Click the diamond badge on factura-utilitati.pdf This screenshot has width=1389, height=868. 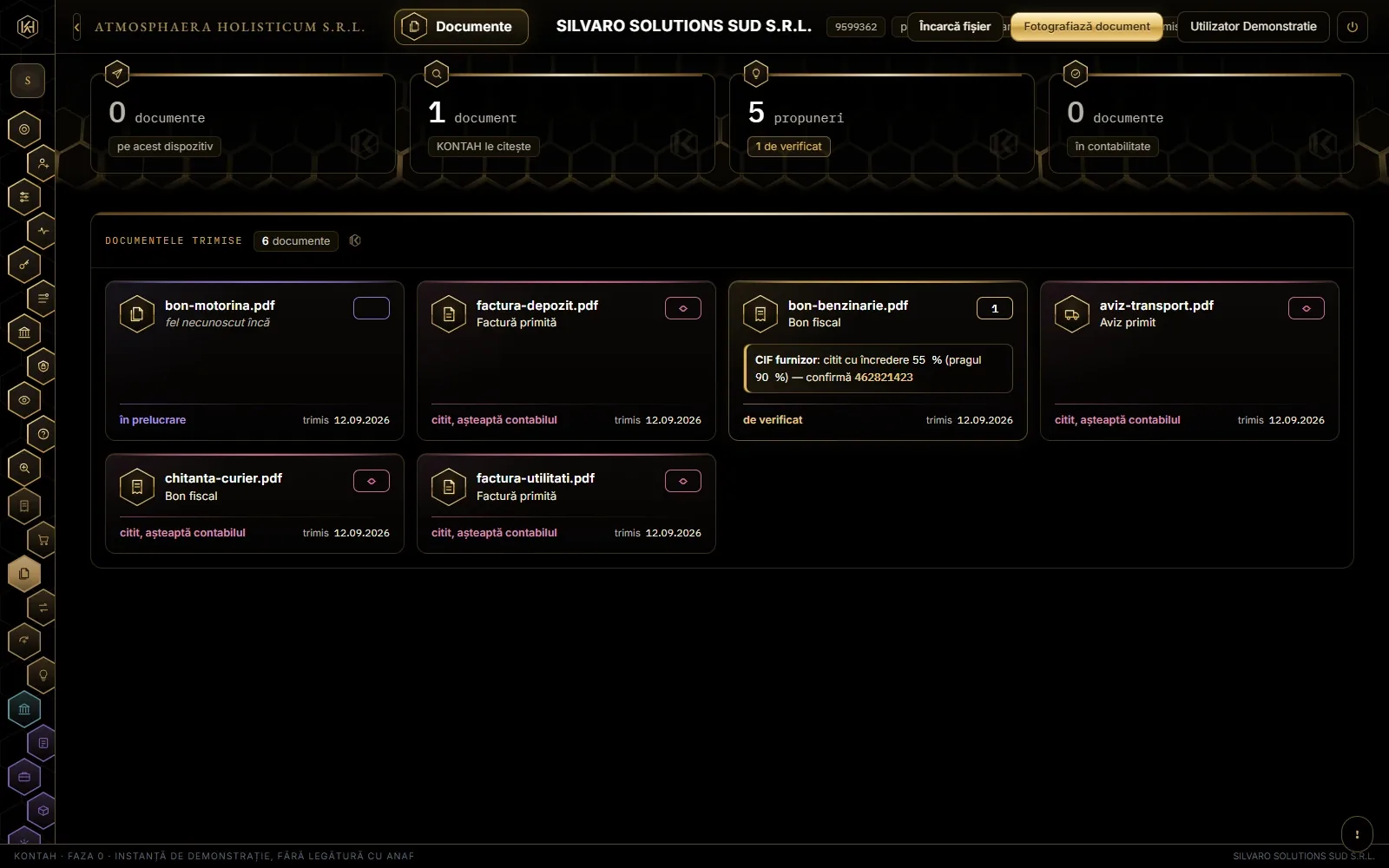tap(683, 481)
